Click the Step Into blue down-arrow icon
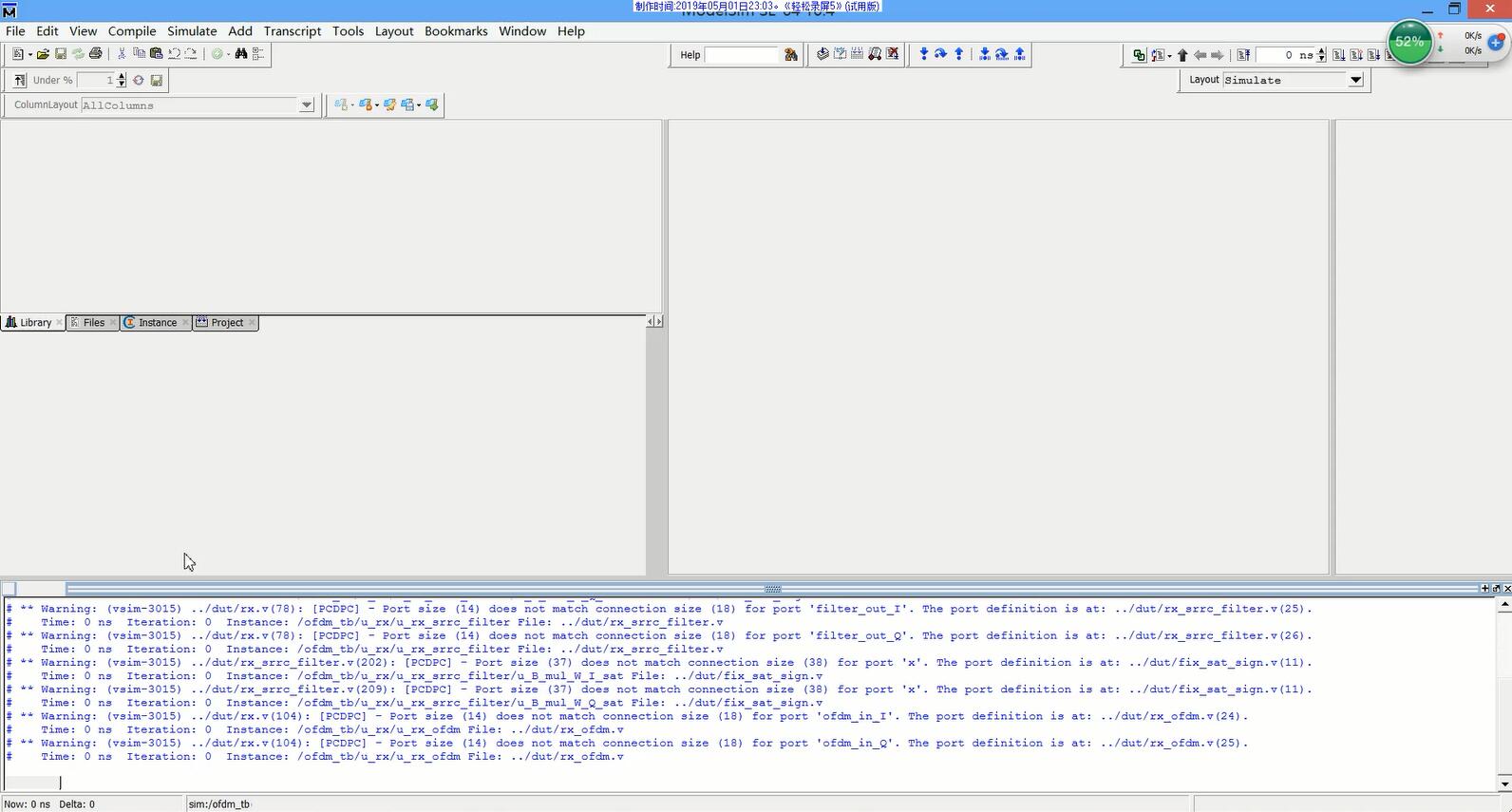 click(924, 54)
